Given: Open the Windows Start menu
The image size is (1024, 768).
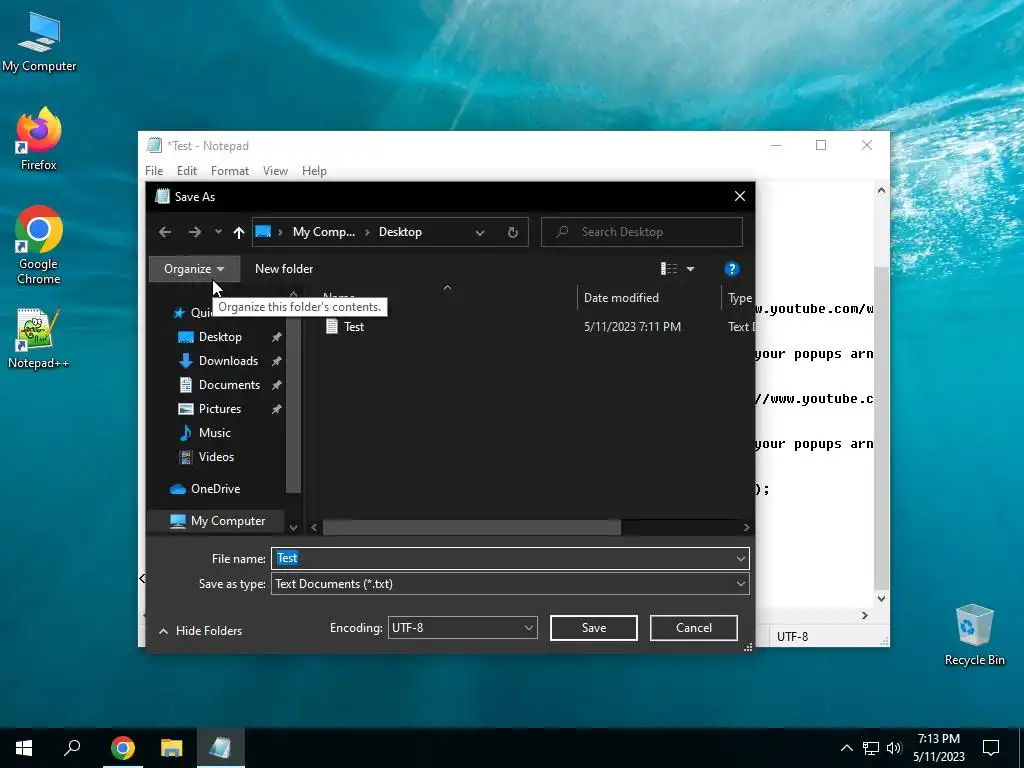Looking at the screenshot, I should [x=24, y=748].
